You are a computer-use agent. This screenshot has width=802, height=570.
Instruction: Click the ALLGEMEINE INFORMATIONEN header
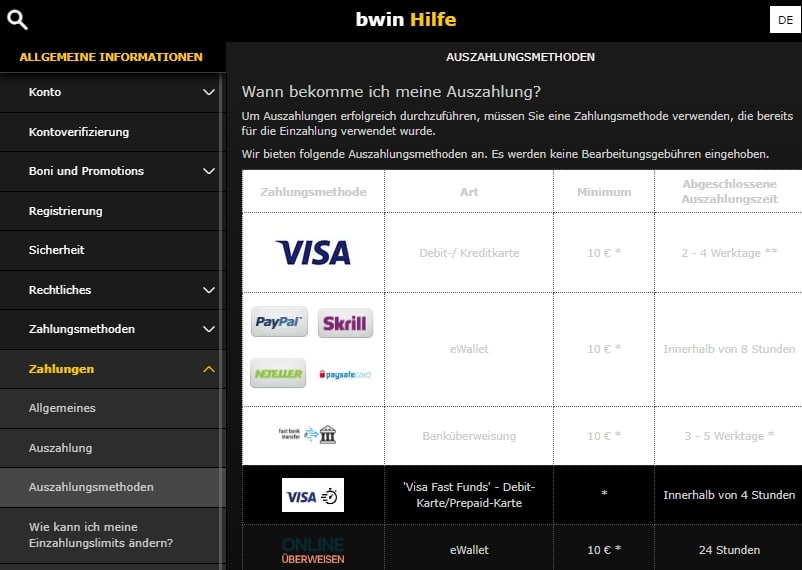point(111,57)
